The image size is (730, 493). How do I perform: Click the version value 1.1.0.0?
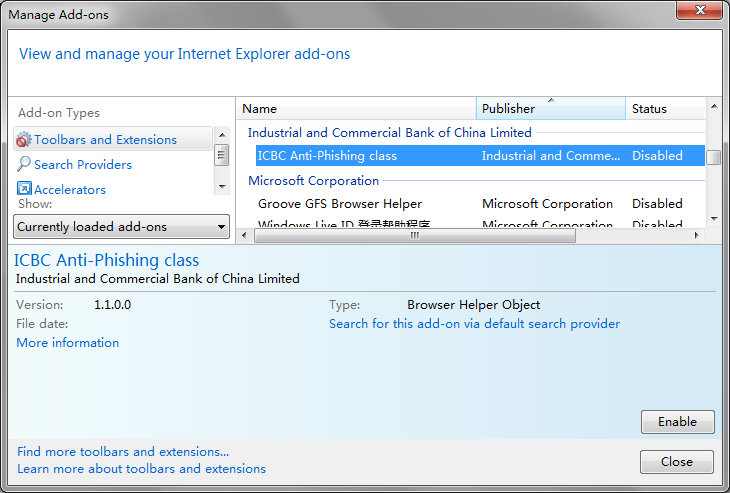pos(113,305)
